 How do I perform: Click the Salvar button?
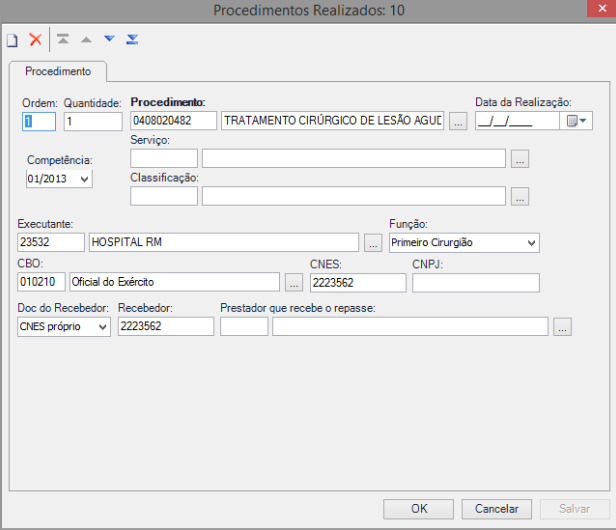pos(574,509)
